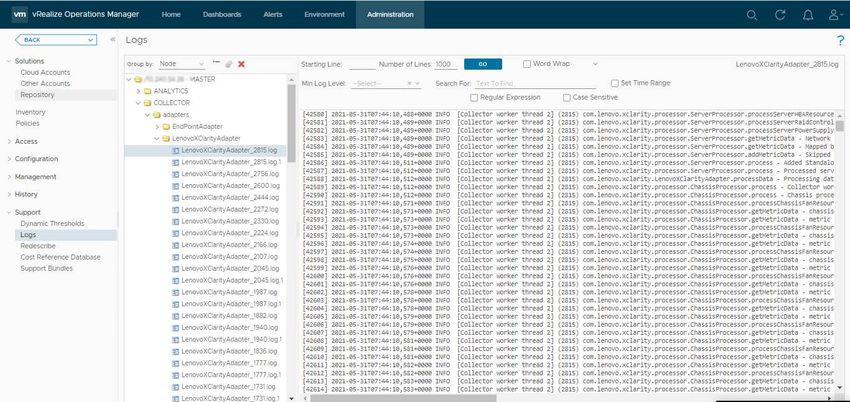
Task: Check the Set Time Range checkbox
Action: [614, 83]
